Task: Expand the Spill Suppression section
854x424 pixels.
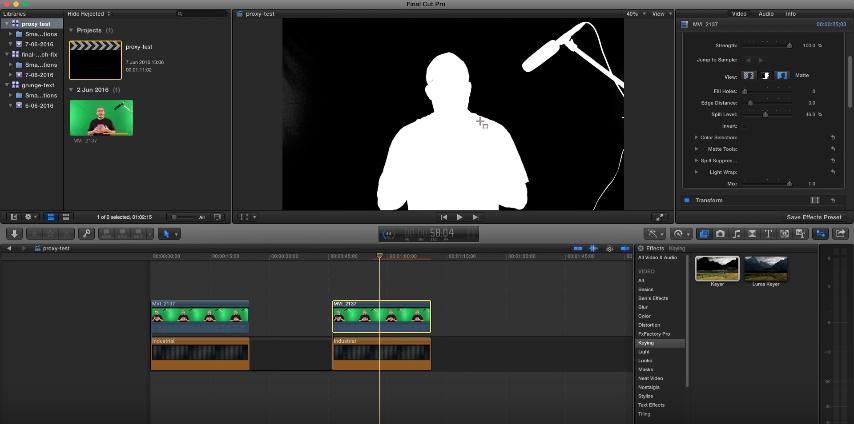Action: click(x=696, y=161)
